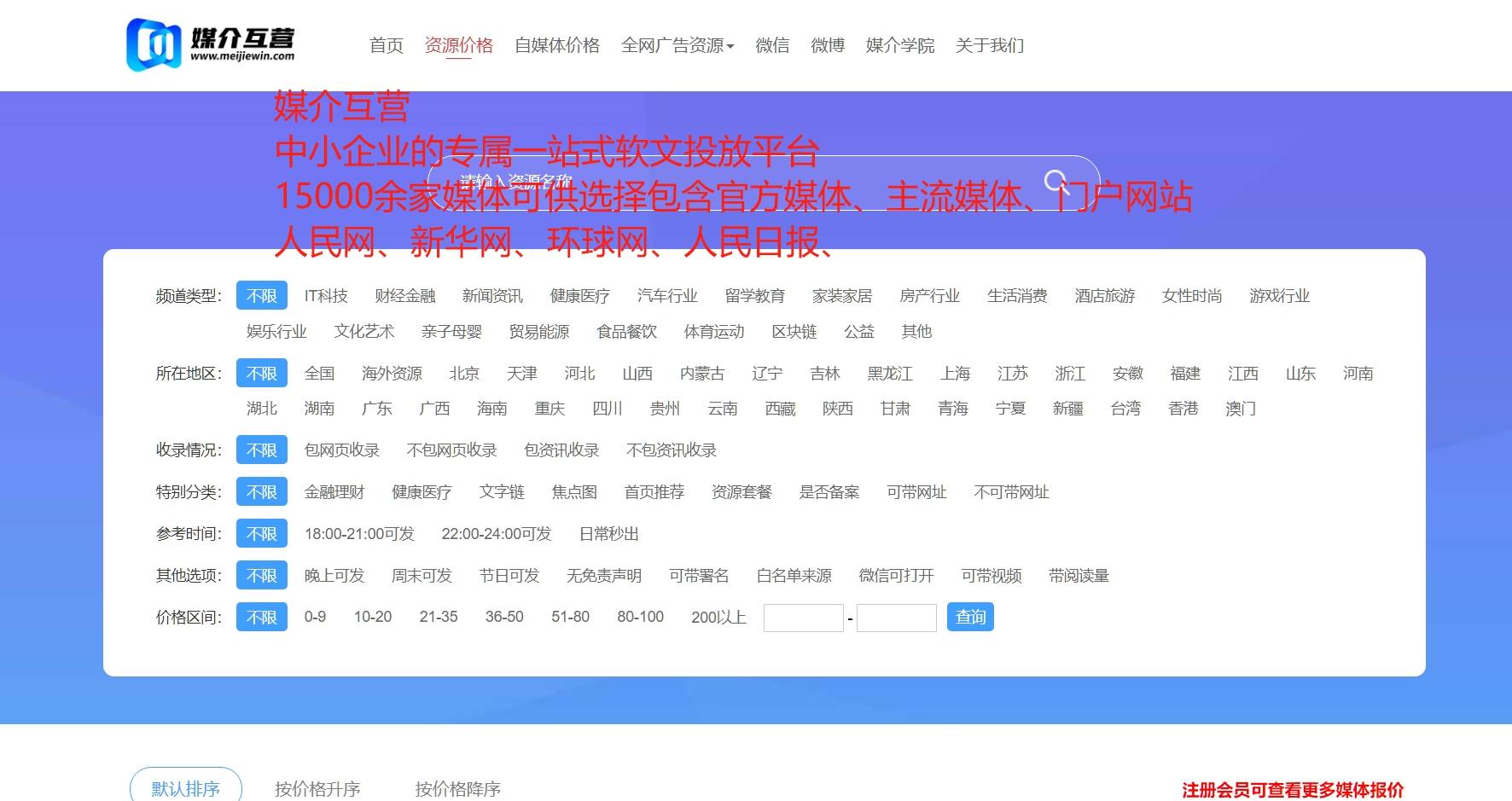Select the 可带网址 option

916,492
